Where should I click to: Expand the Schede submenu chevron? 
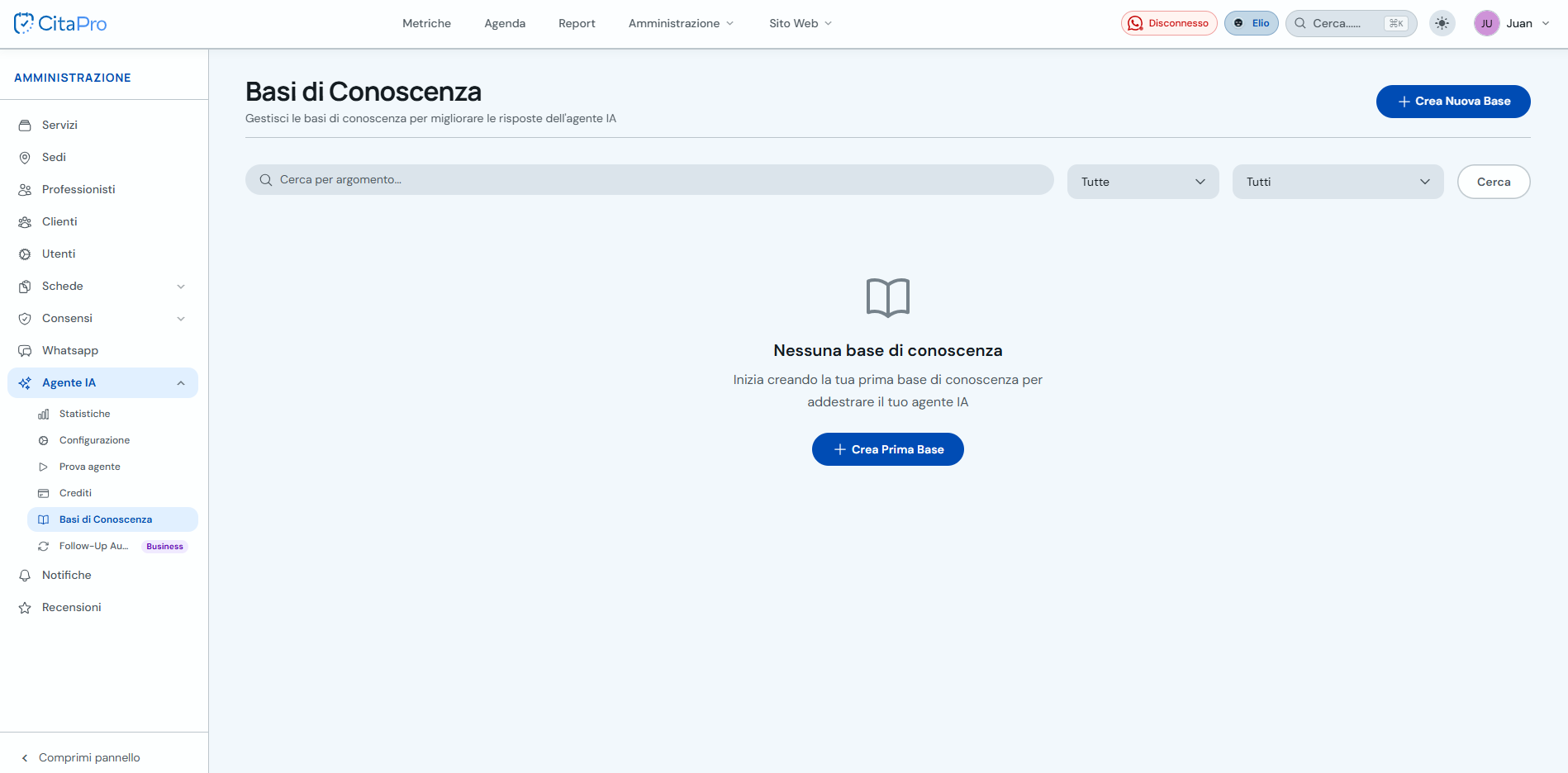point(181,287)
